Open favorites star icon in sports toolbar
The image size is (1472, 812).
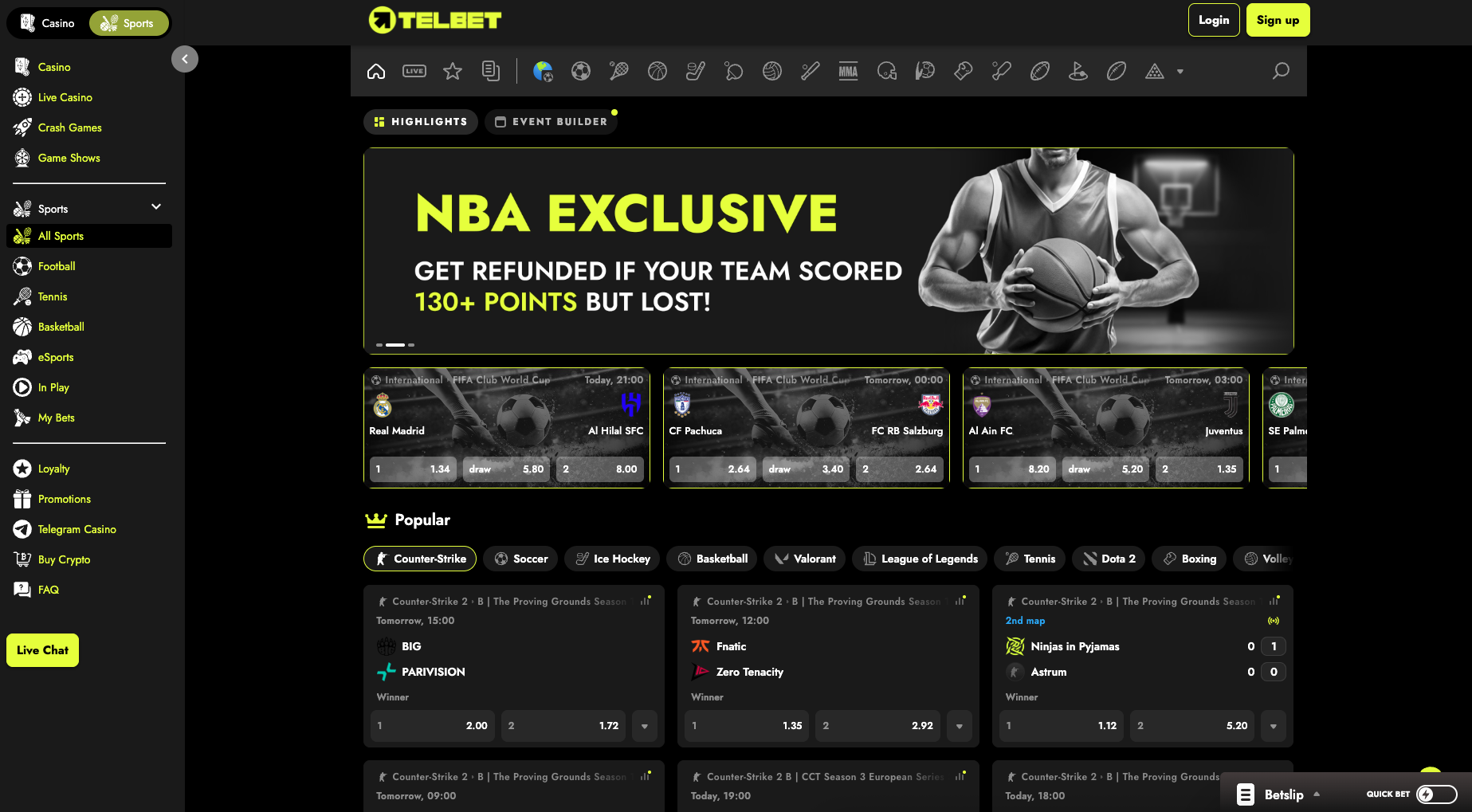pyautogui.click(x=453, y=72)
